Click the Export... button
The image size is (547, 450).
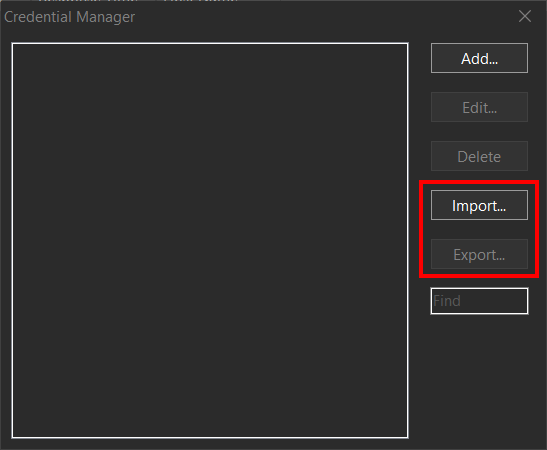pyautogui.click(x=479, y=254)
